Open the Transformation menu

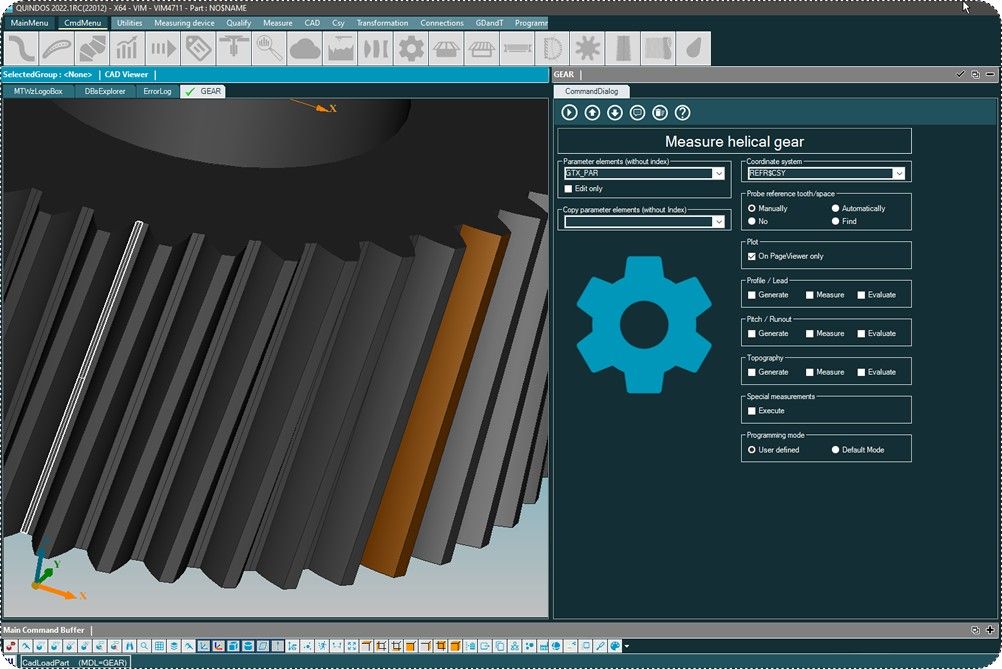pos(382,23)
